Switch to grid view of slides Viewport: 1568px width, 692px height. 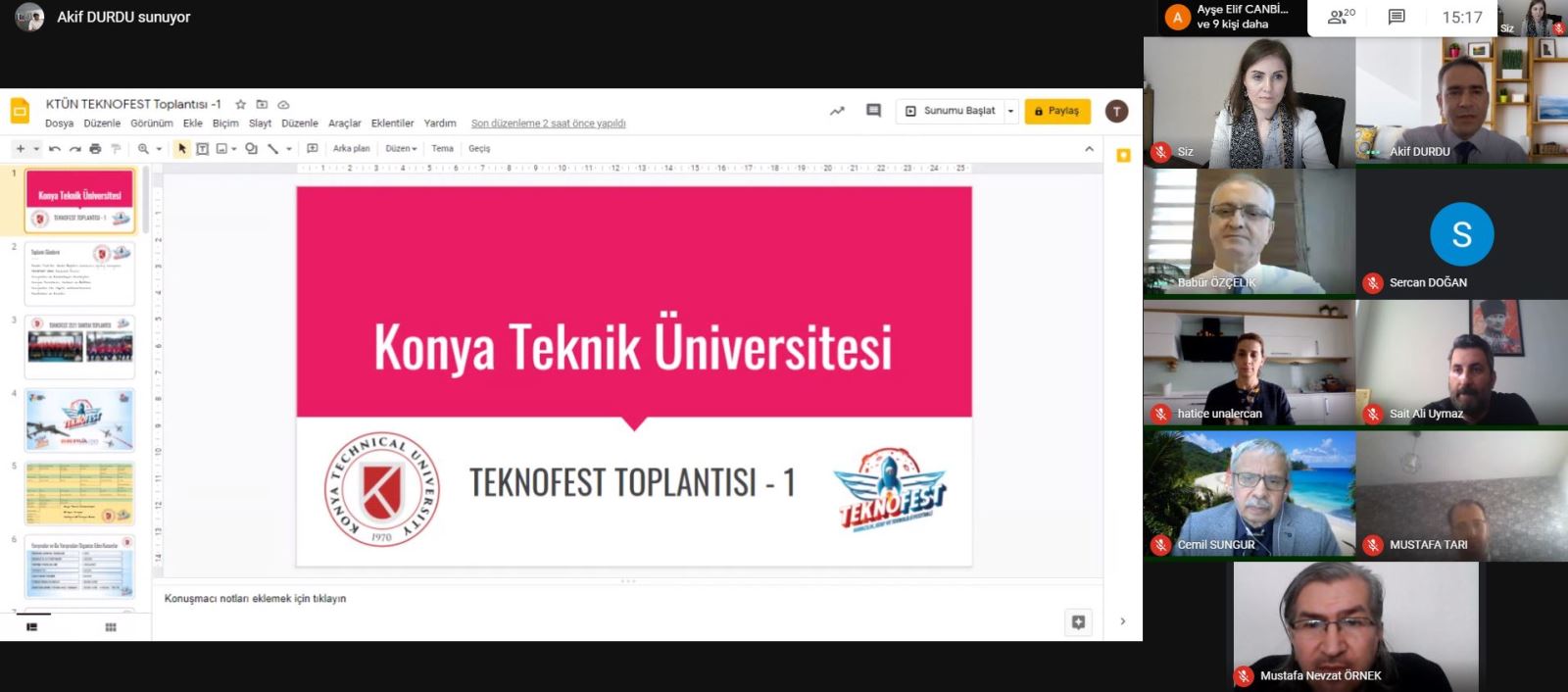click(x=111, y=627)
